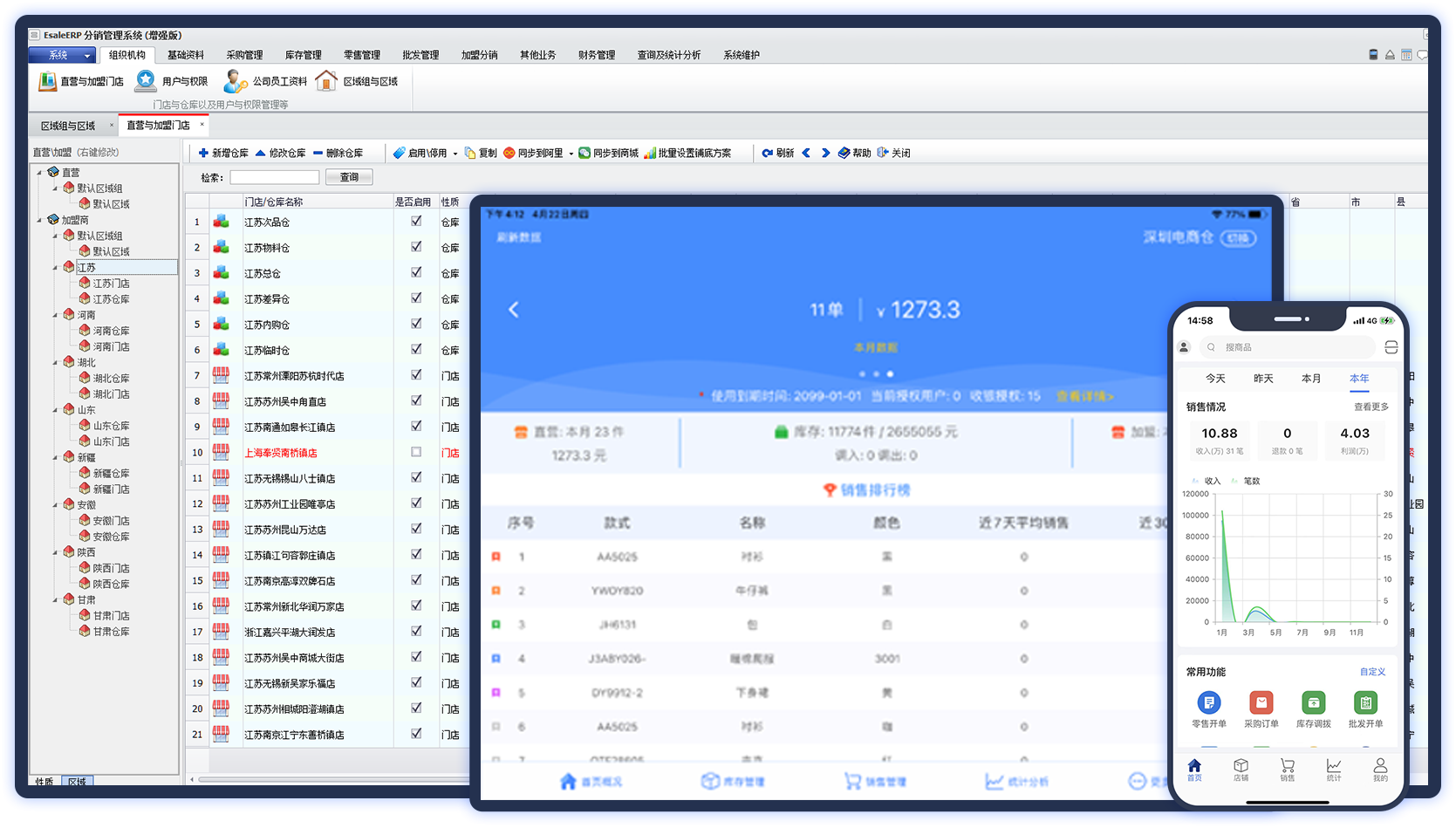Viewport: 1456px width, 828px height.
Task: Tap the scan icon beside phone search
Action: click(1391, 347)
